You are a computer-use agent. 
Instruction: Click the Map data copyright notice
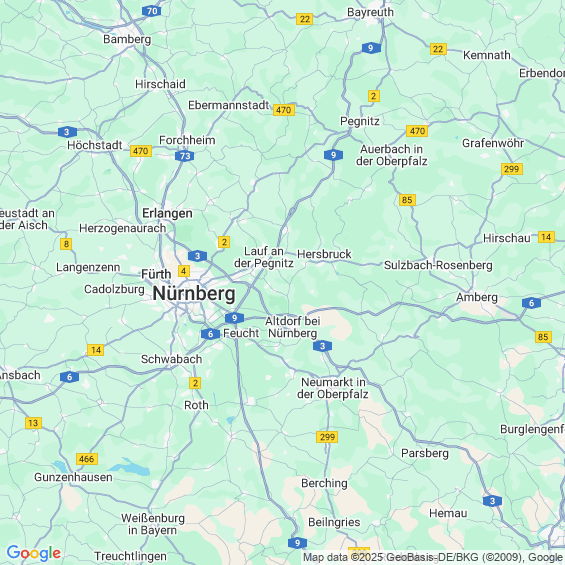434,557
